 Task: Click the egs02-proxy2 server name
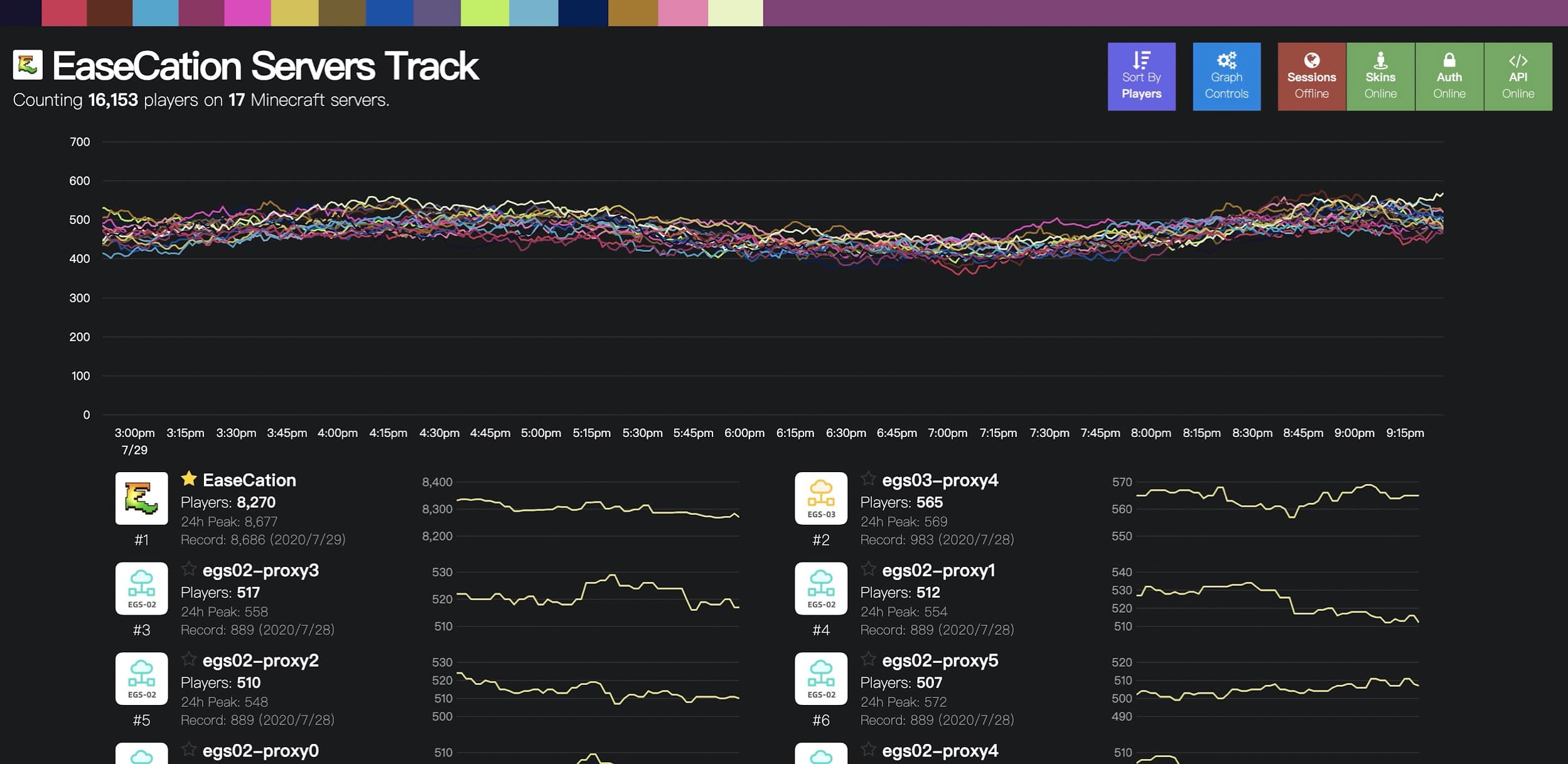(260, 660)
